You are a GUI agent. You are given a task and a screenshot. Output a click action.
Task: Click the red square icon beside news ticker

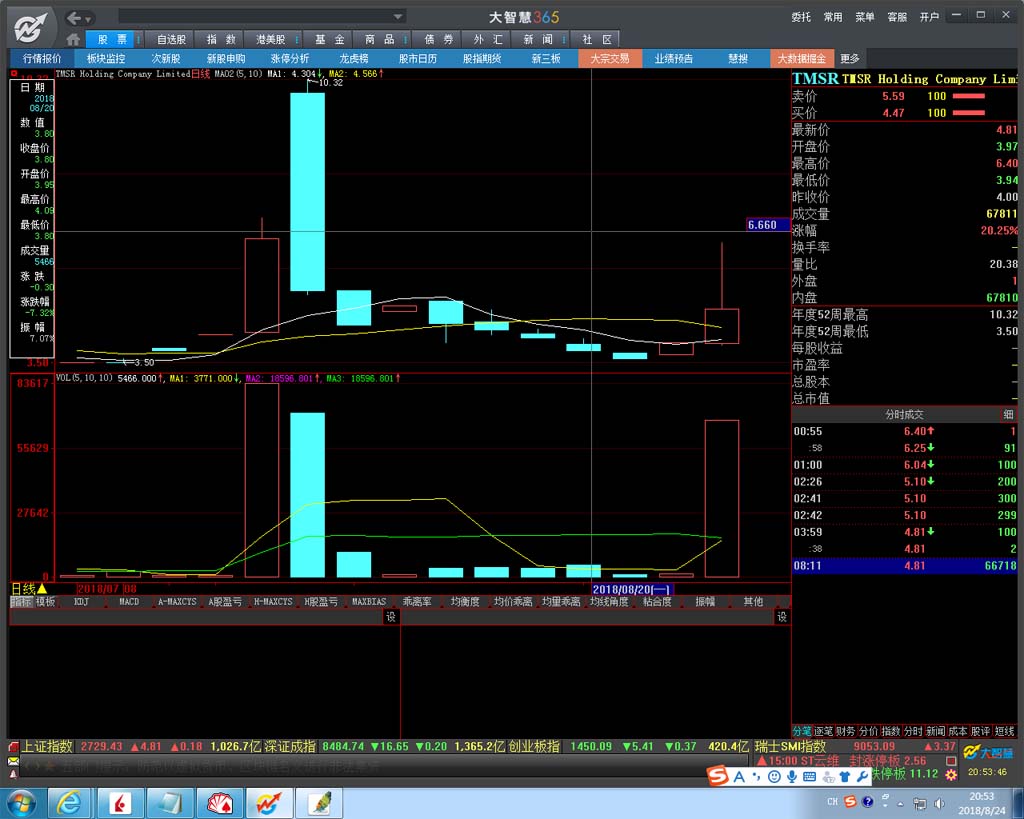[x=951, y=761]
